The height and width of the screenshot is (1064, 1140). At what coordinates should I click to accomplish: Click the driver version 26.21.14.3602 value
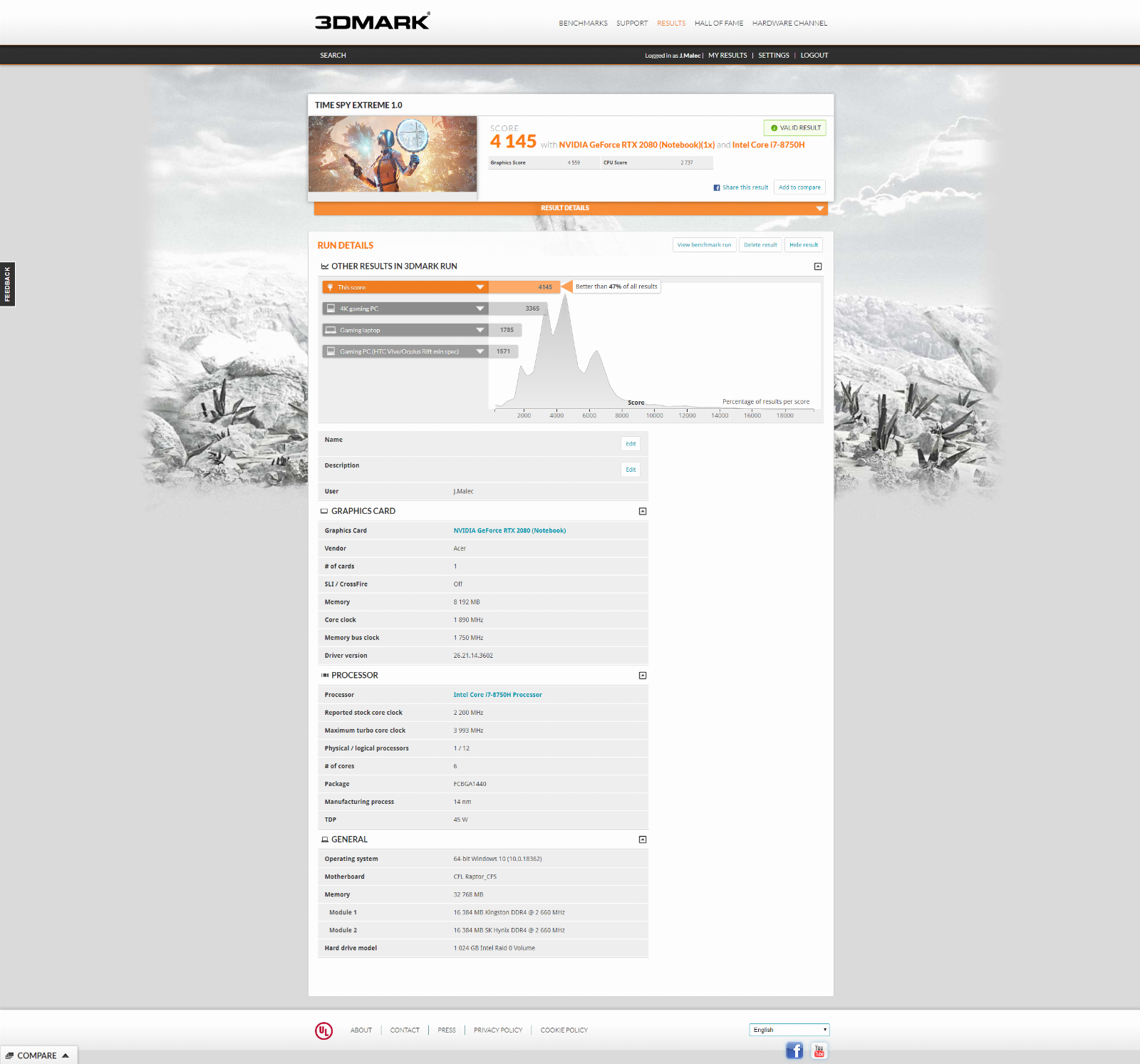[x=473, y=656]
